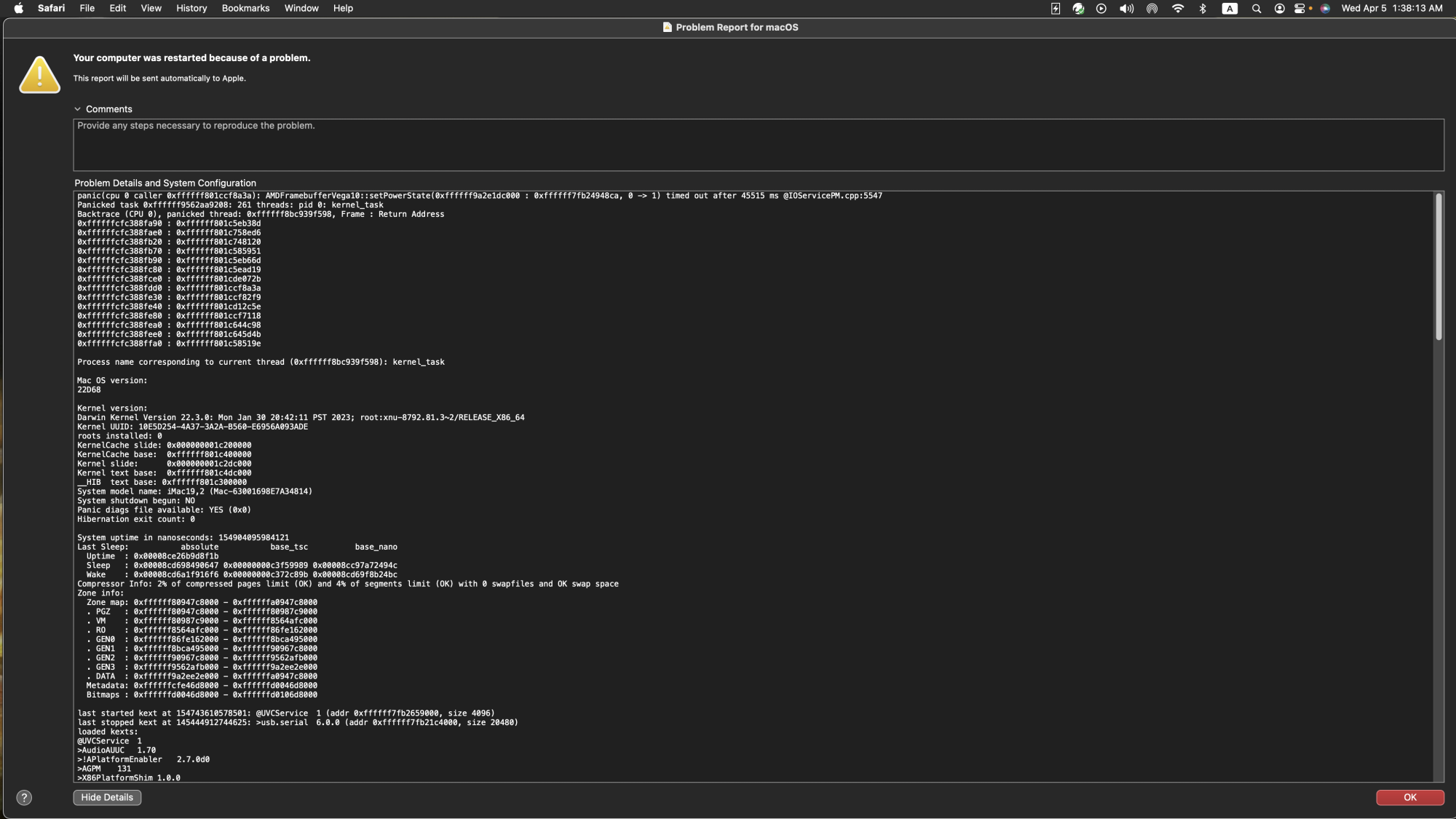Click the panic(cpu 0 caller line

coord(480,196)
